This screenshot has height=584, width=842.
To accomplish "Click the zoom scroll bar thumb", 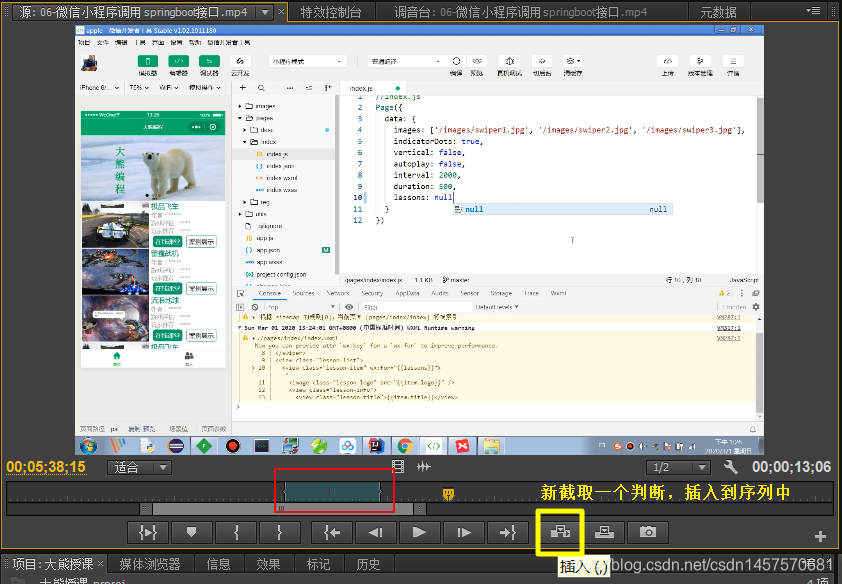I will click(x=282, y=508).
